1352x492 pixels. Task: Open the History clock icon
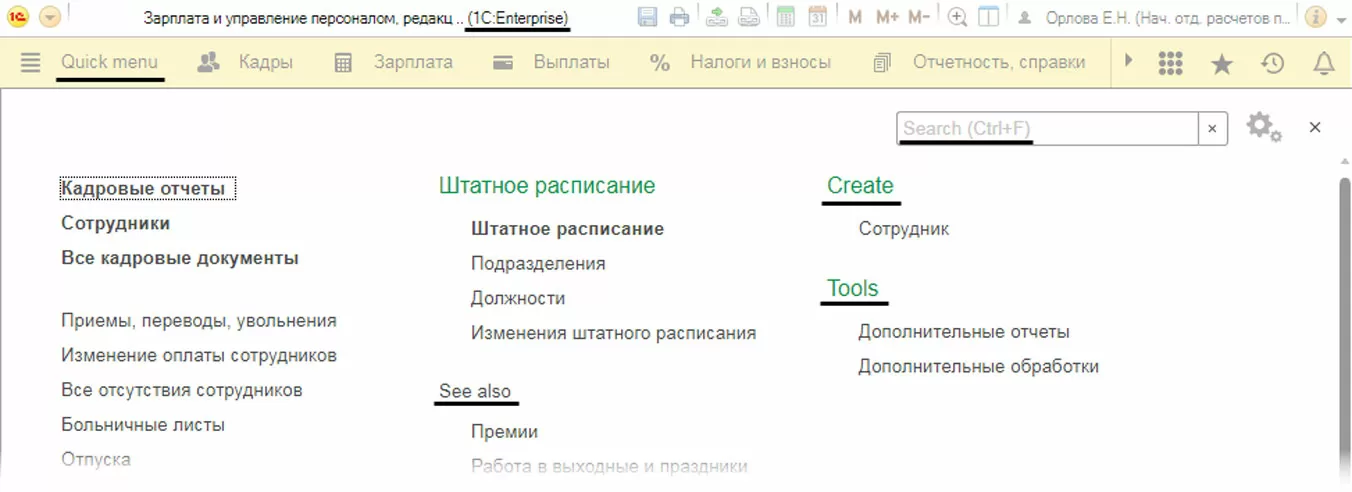(1272, 63)
